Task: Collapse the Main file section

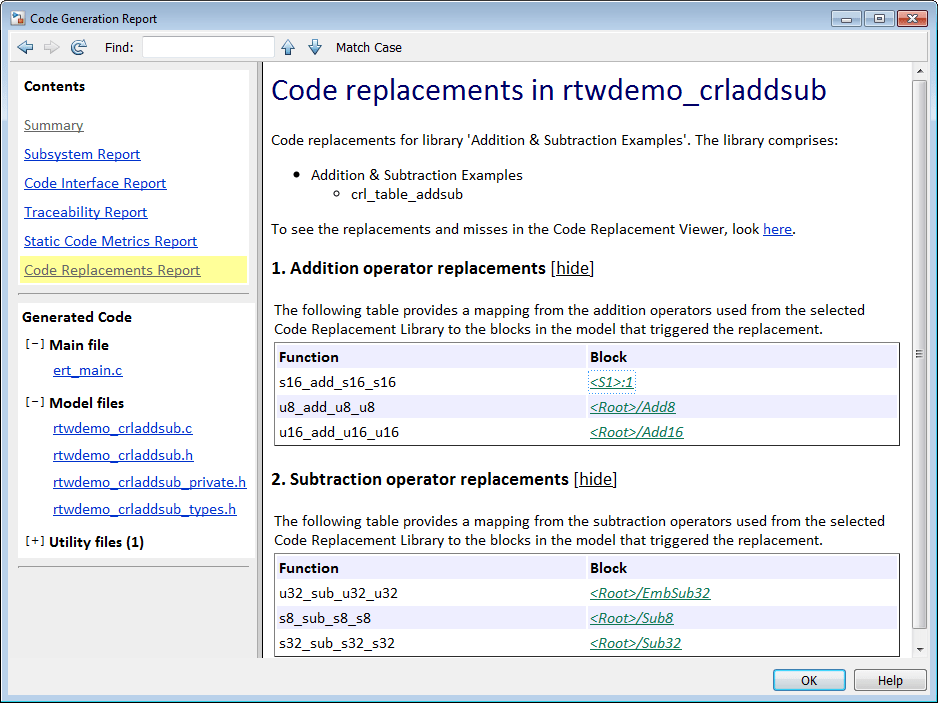Action: 34,345
